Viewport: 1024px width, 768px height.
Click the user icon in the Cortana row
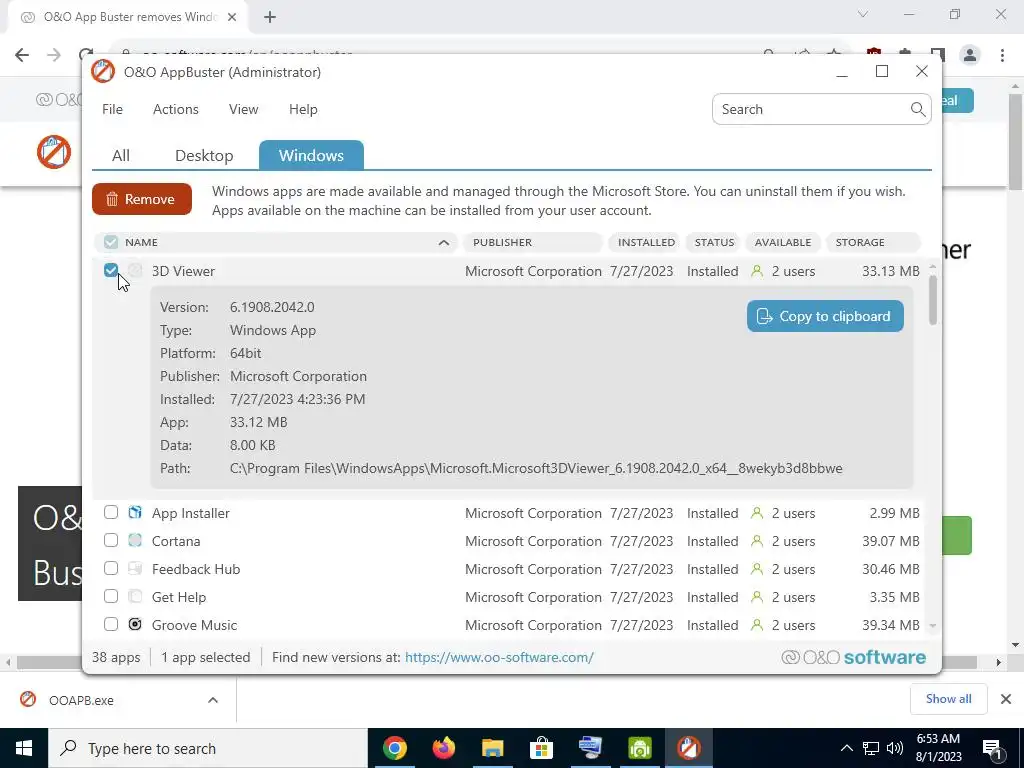pos(757,541)
